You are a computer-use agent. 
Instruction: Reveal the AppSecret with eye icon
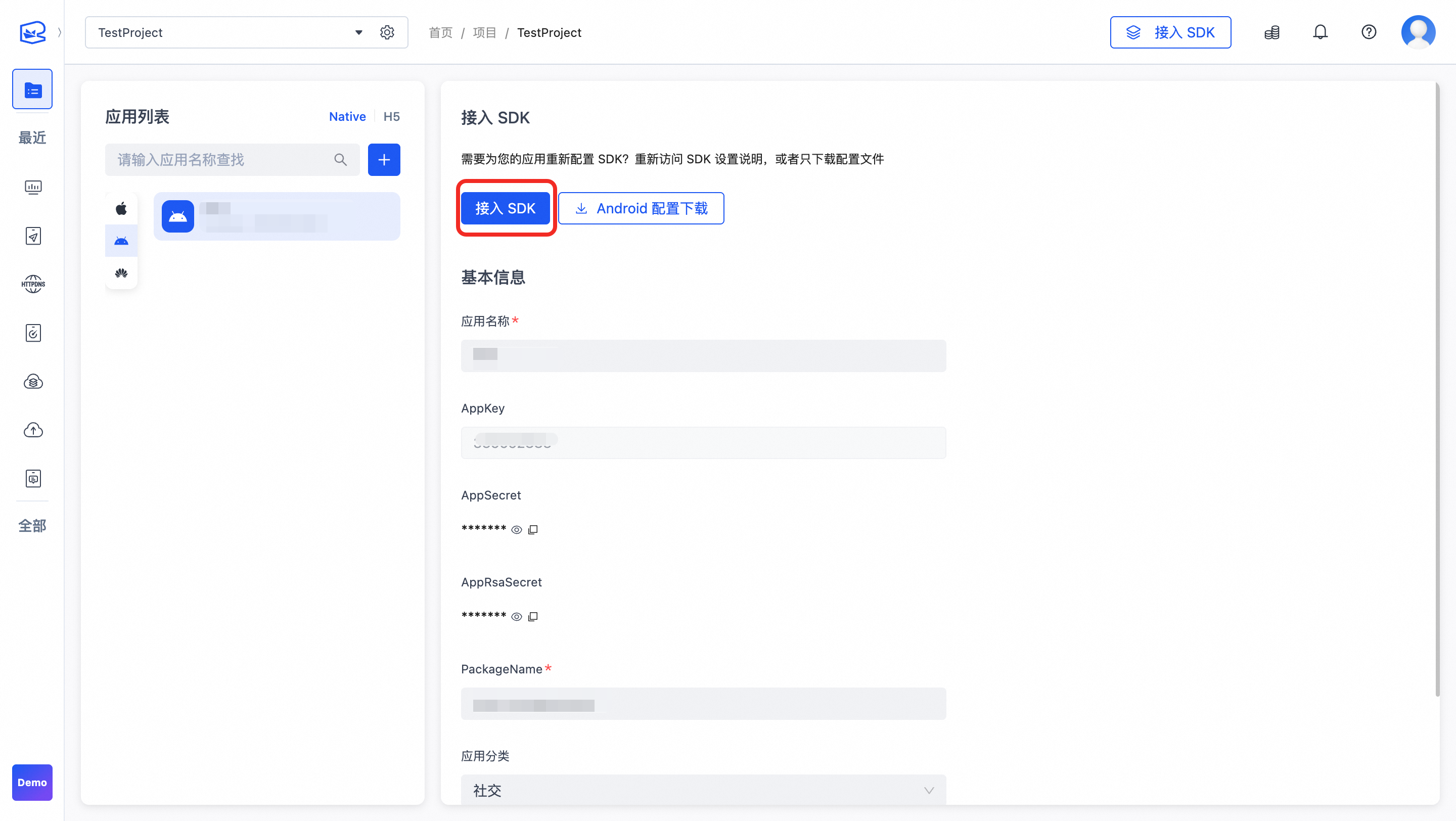[516, 530]
